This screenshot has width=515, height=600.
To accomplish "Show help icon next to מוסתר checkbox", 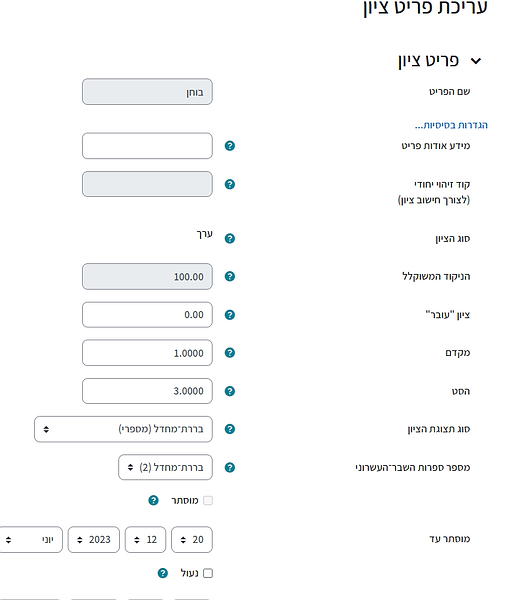I will pyautogui.click(x=153, y=500).
